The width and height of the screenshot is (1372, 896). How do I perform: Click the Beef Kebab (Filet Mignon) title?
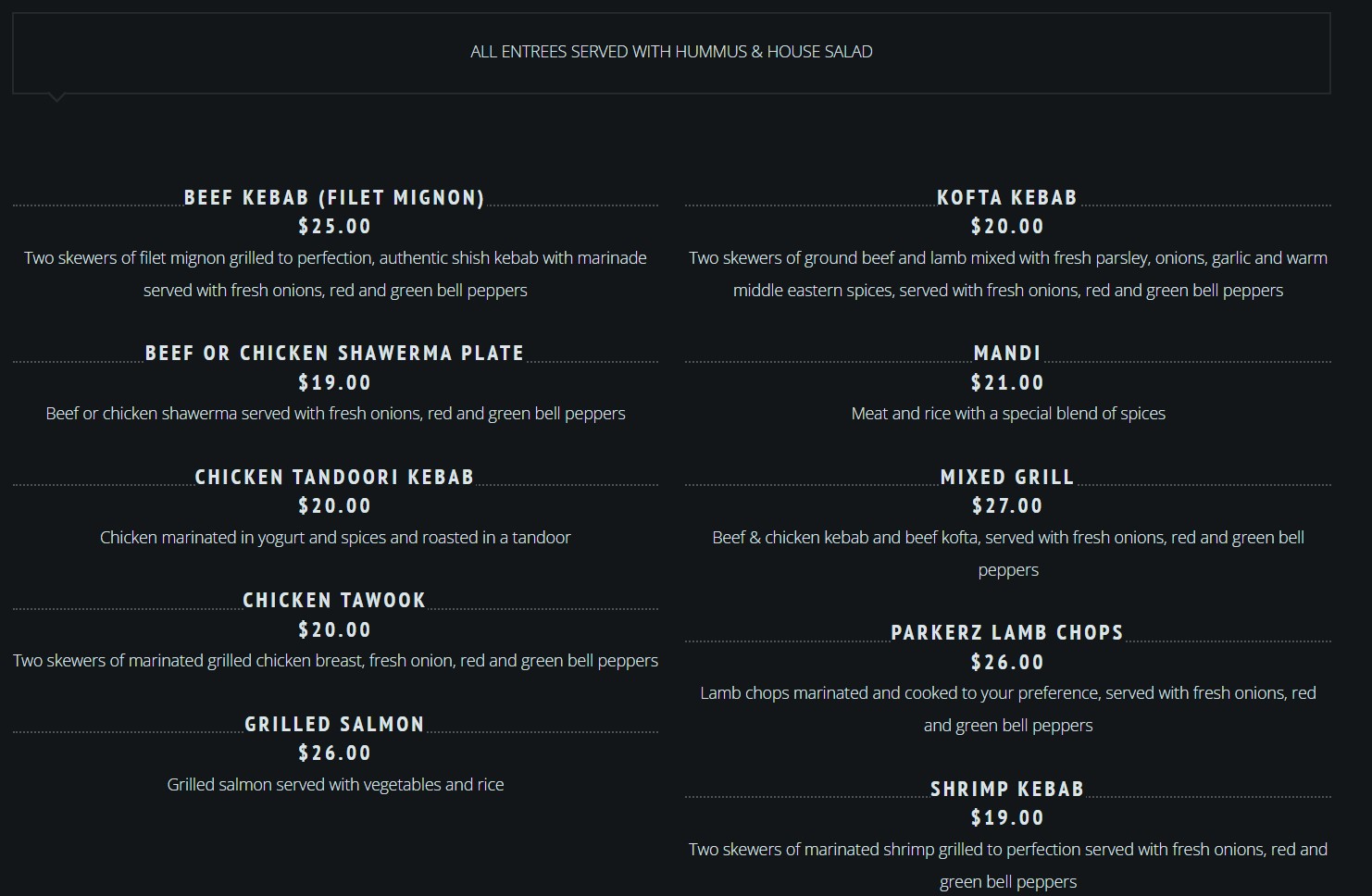click(x=334, y=198)
